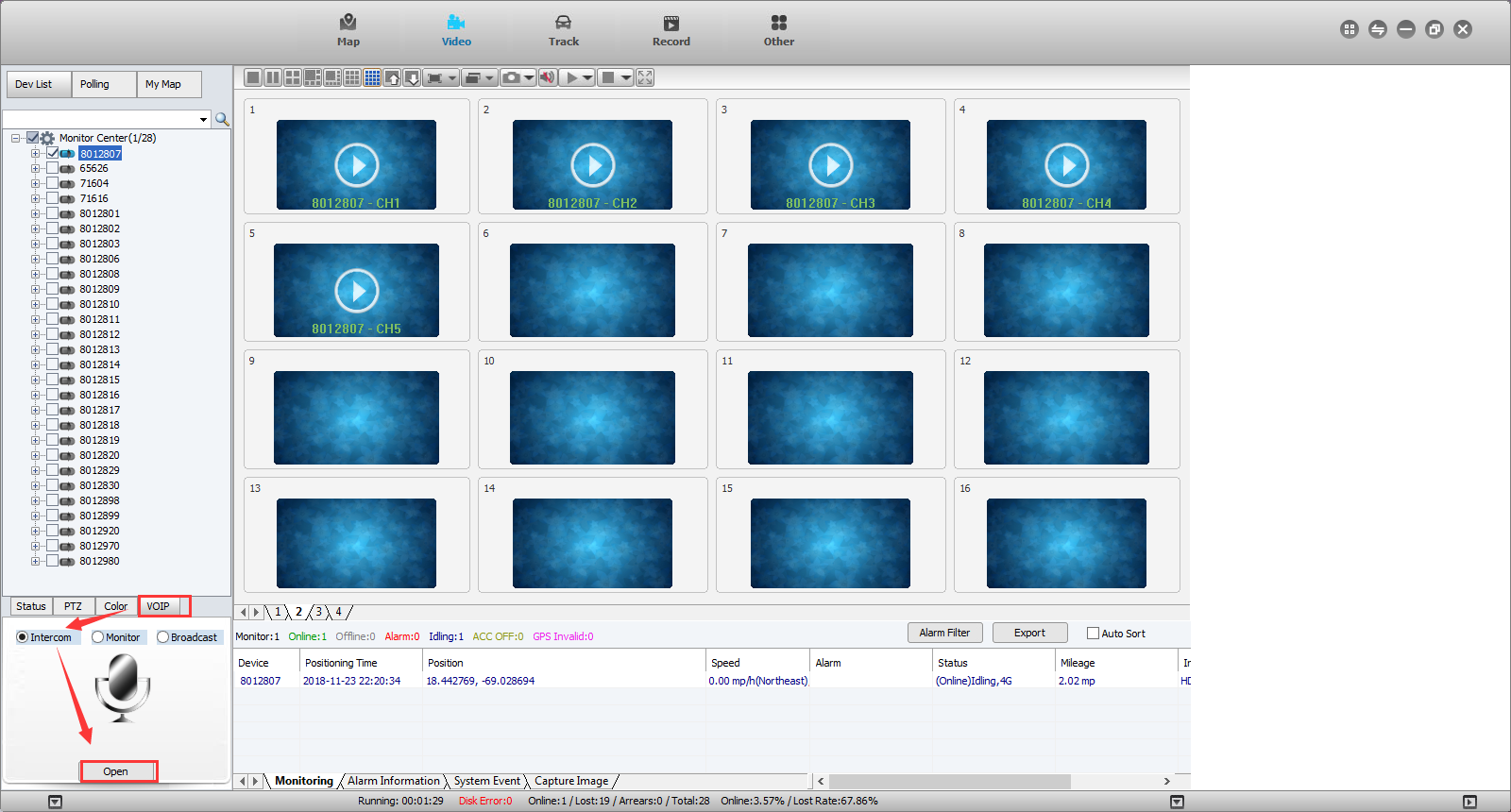Open the device search combo box dropdown

pyautogui.click(x=203, y=119)
